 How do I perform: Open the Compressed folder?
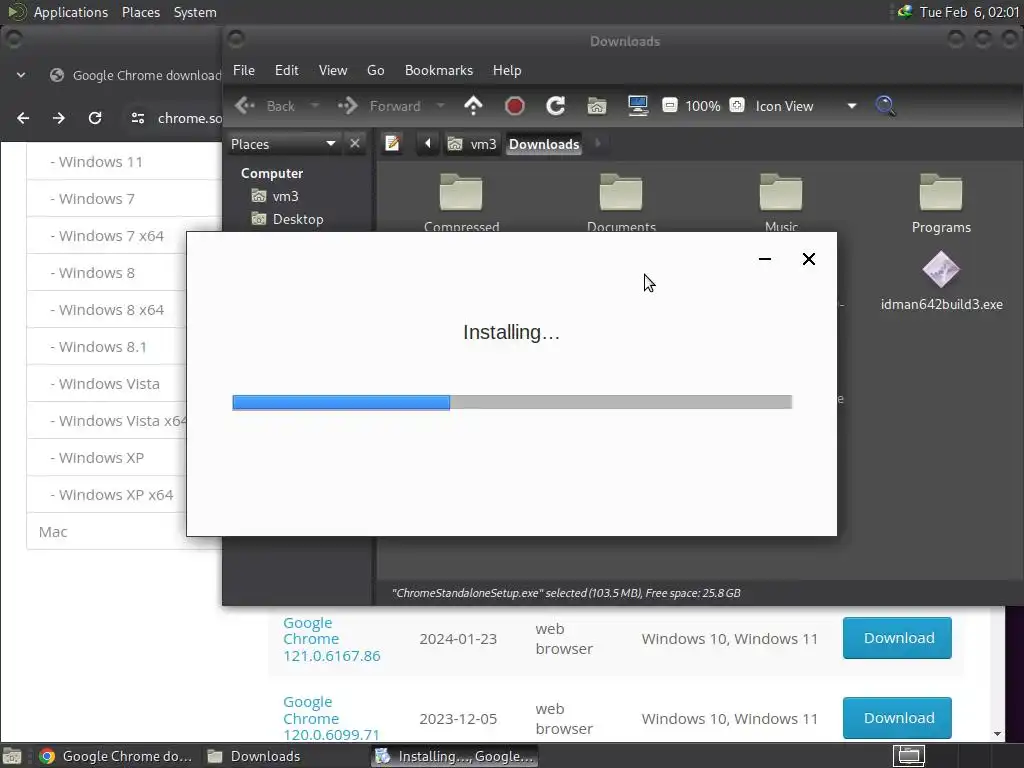[461, 202]
